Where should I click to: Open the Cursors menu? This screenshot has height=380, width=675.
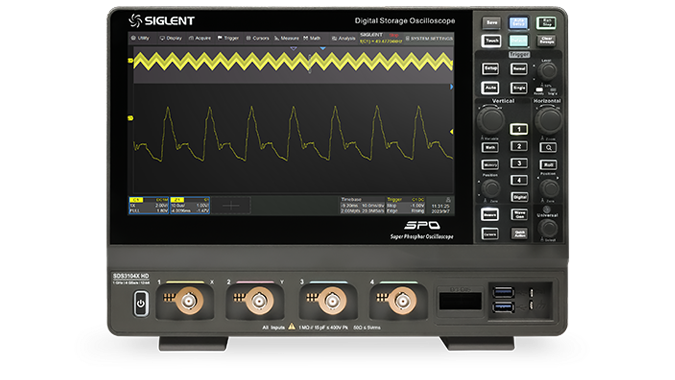257,38
